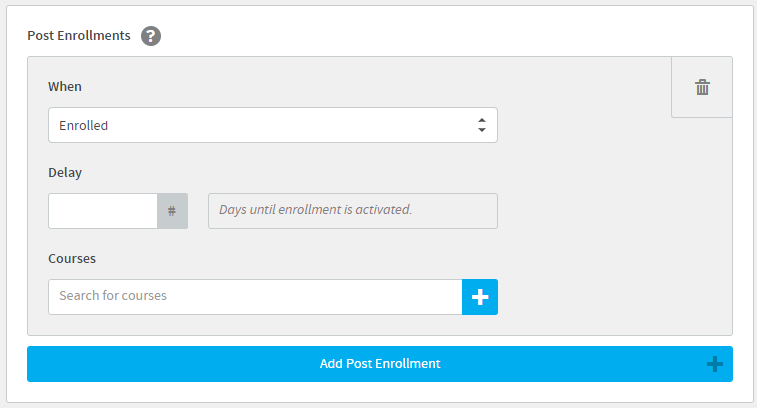
Task: Focus the Search for courses field
Action: 255,297
